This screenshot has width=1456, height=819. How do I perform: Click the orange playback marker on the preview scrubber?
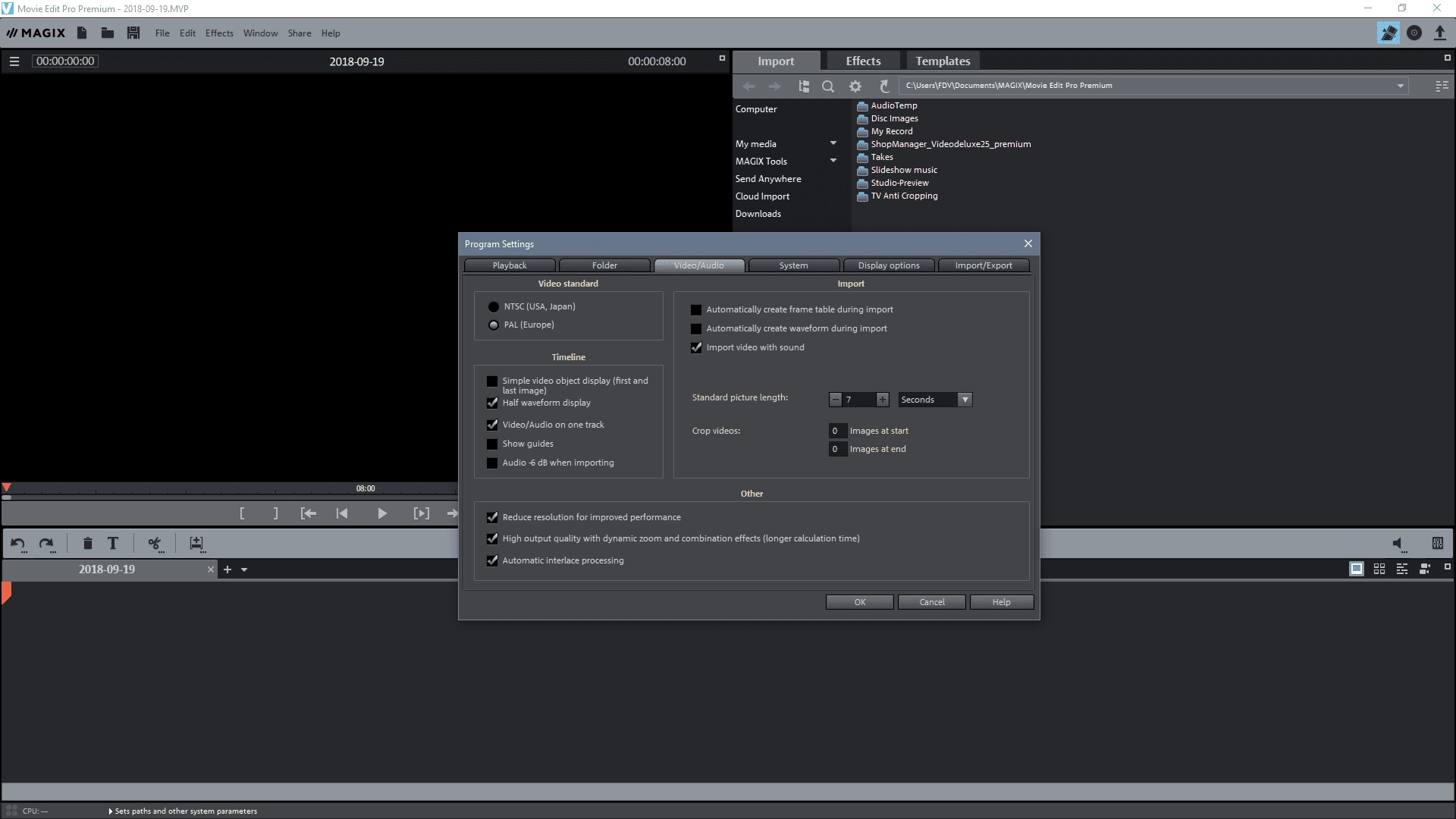pos(6,488)
